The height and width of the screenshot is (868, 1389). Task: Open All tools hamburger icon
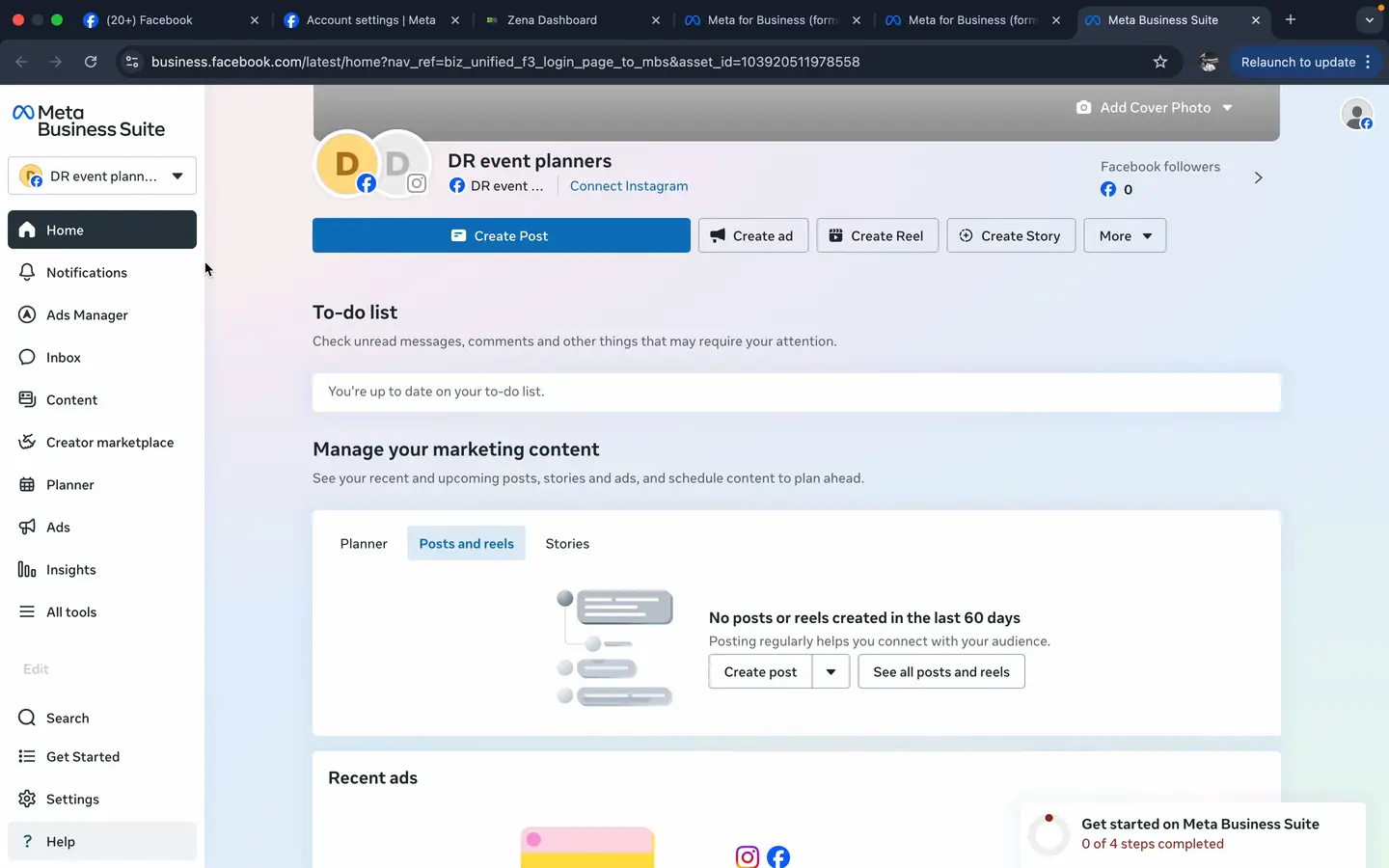click(27, 611)
